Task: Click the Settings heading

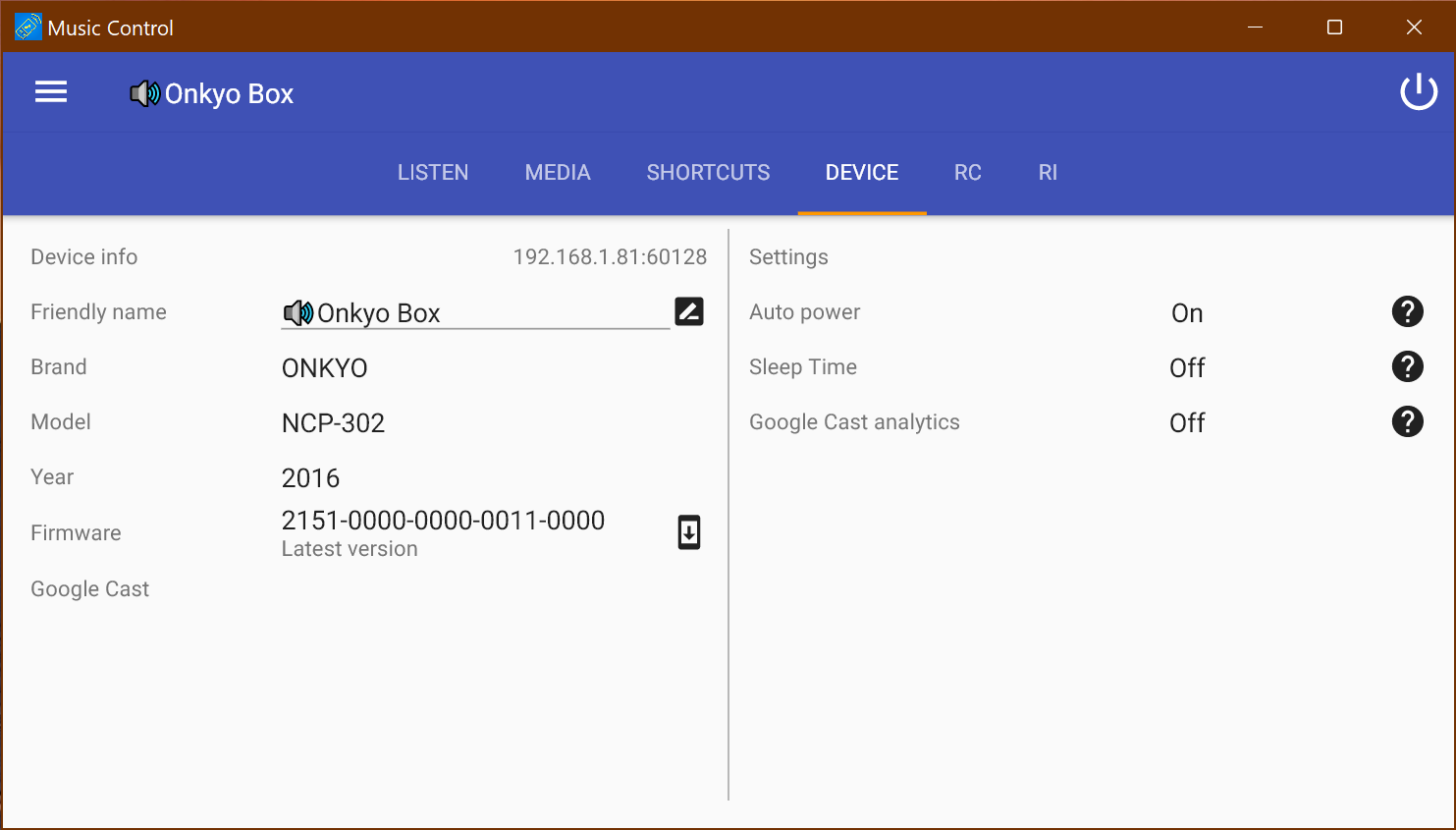Action: point(788,257)
